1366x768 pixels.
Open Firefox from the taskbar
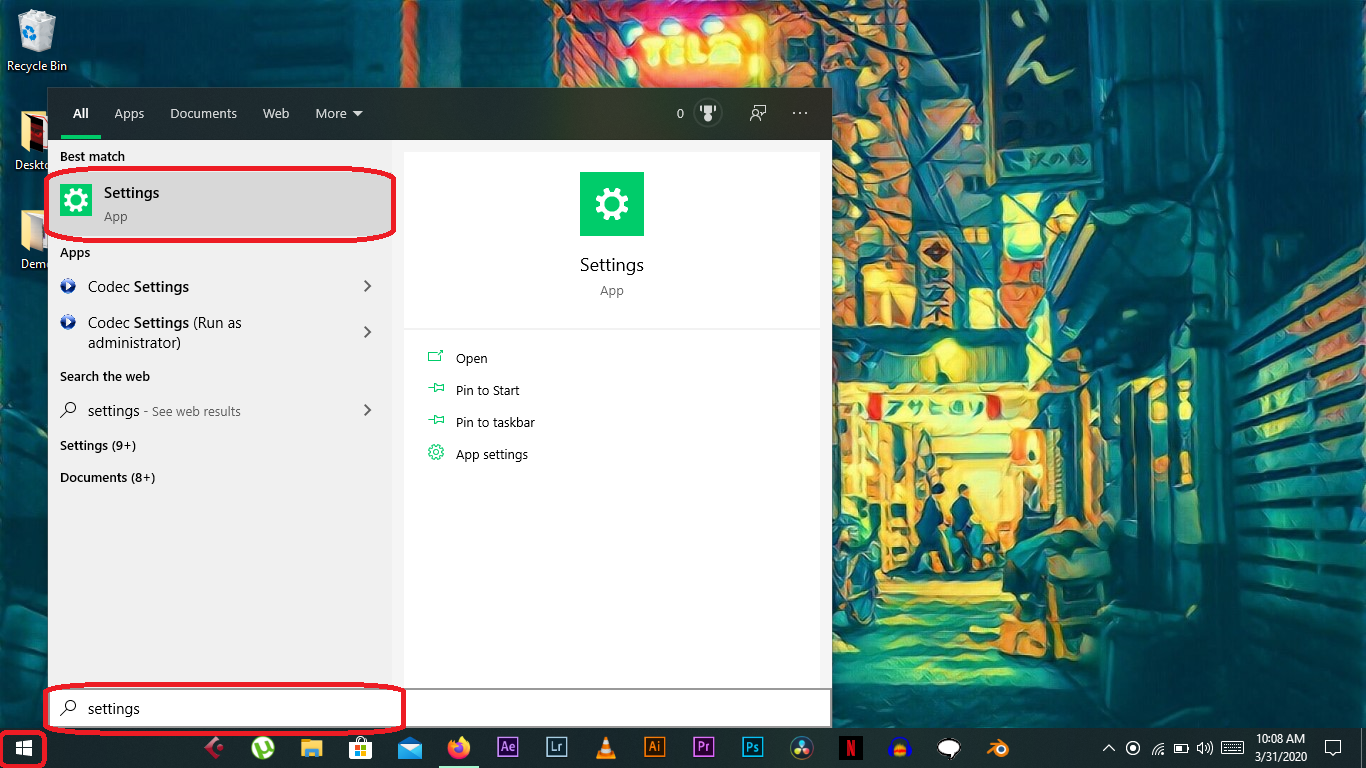tap(459, 747)
